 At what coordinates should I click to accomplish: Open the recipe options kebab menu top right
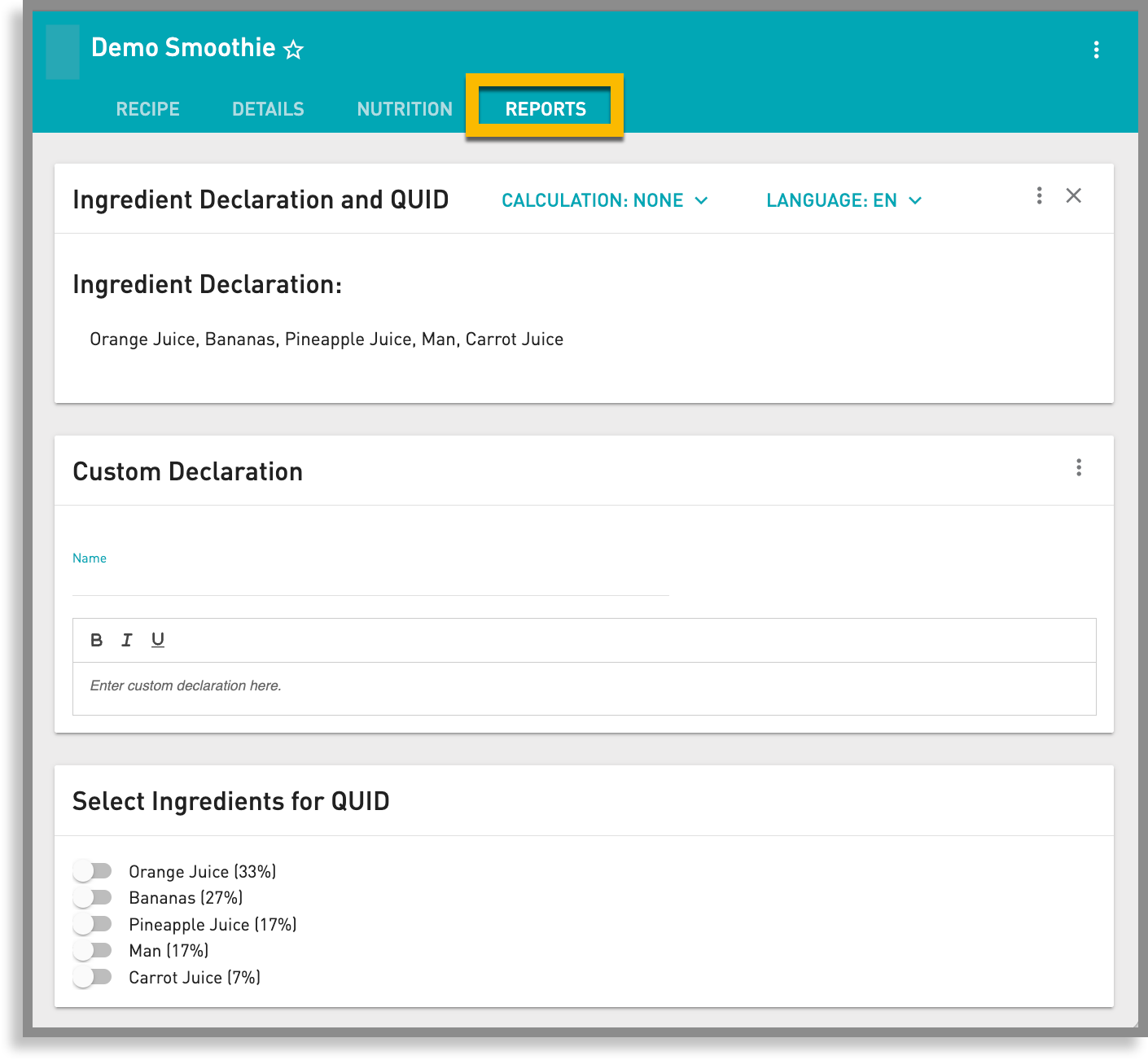click(1097, 49)
